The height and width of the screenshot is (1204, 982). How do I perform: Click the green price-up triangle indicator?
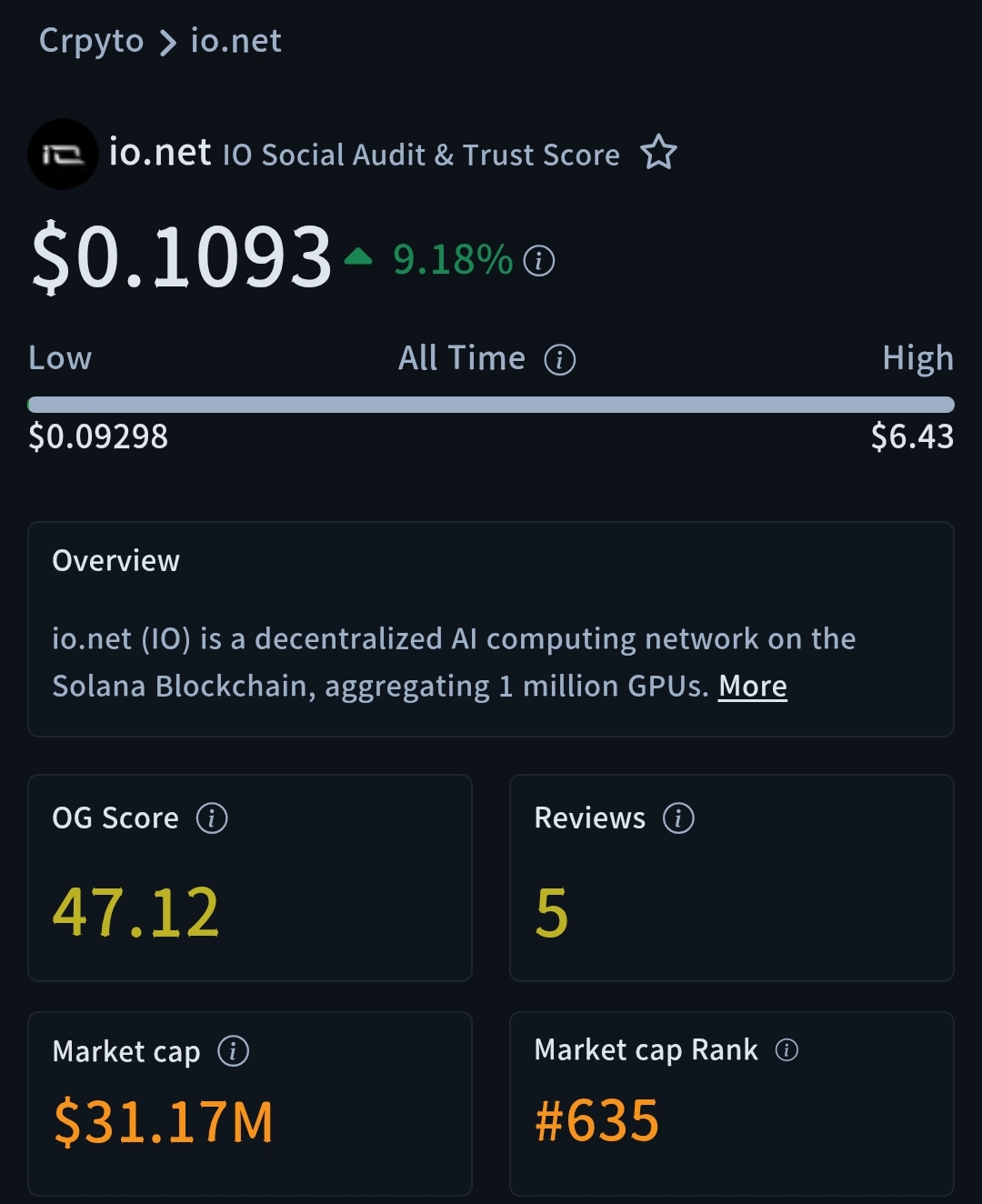(358, 257)
